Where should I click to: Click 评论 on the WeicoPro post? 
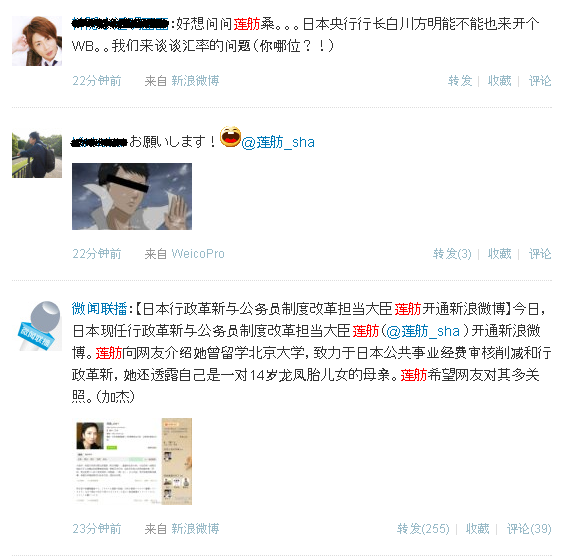click(x=540, y=254)
